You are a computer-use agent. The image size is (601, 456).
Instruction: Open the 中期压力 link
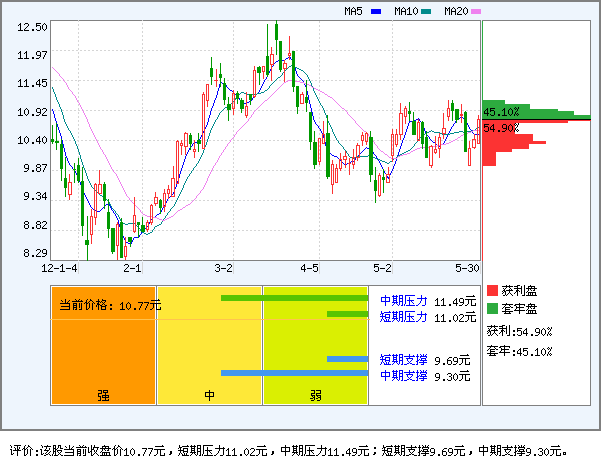coord(403,300)
